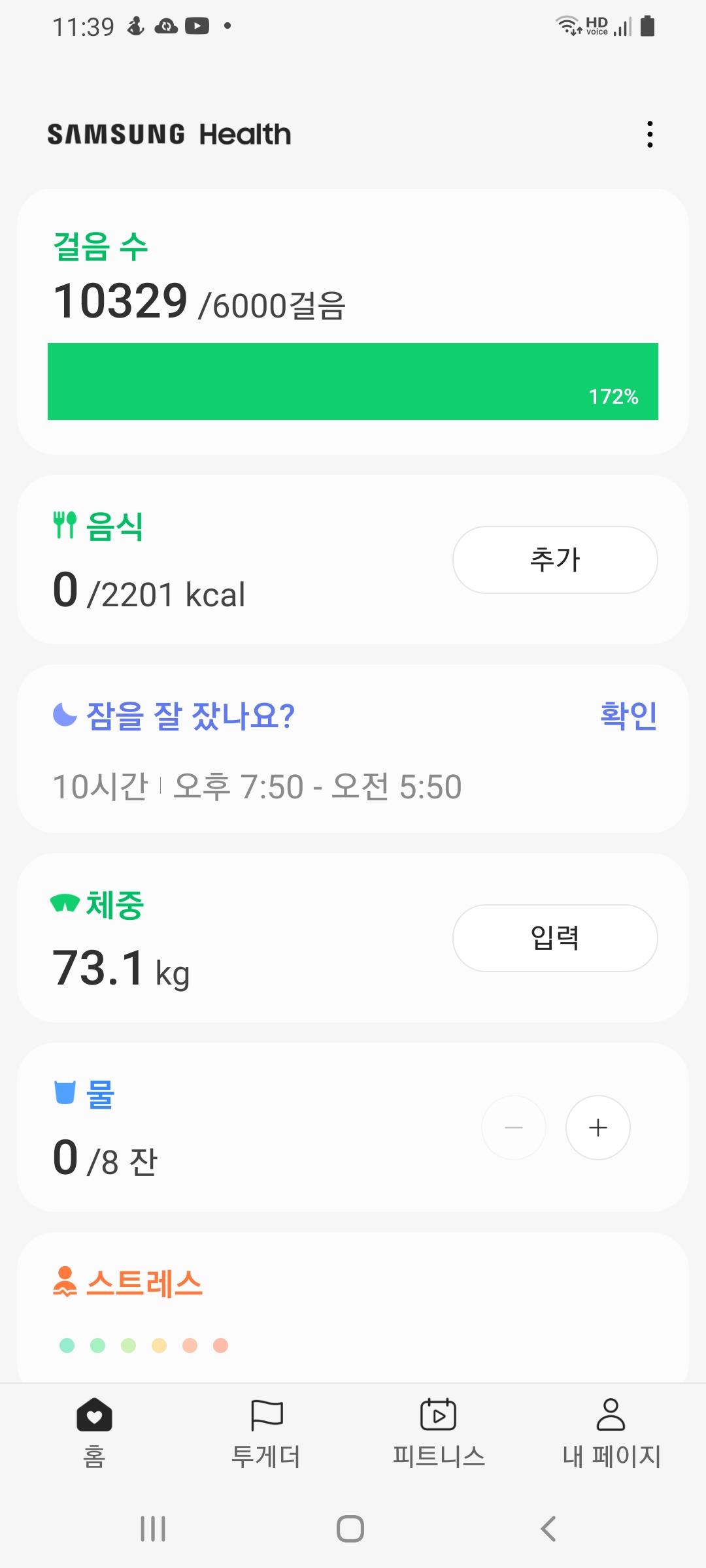Viewport: 706px width, 1568px height.
Task: Tap the green step progress bar
Action: [x=353, y=382]
